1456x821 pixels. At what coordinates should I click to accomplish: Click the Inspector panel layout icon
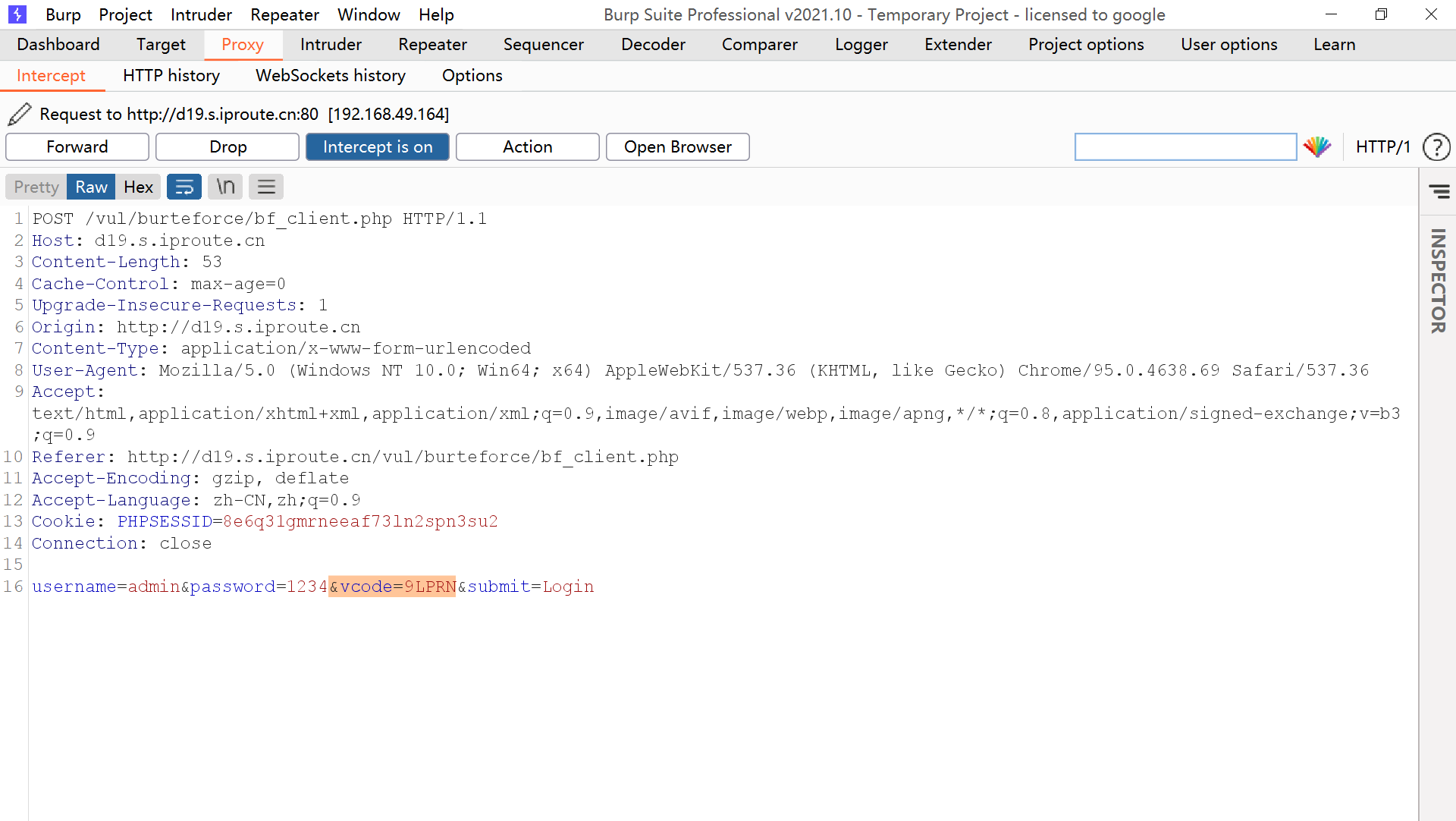[x=1439, y=191]
